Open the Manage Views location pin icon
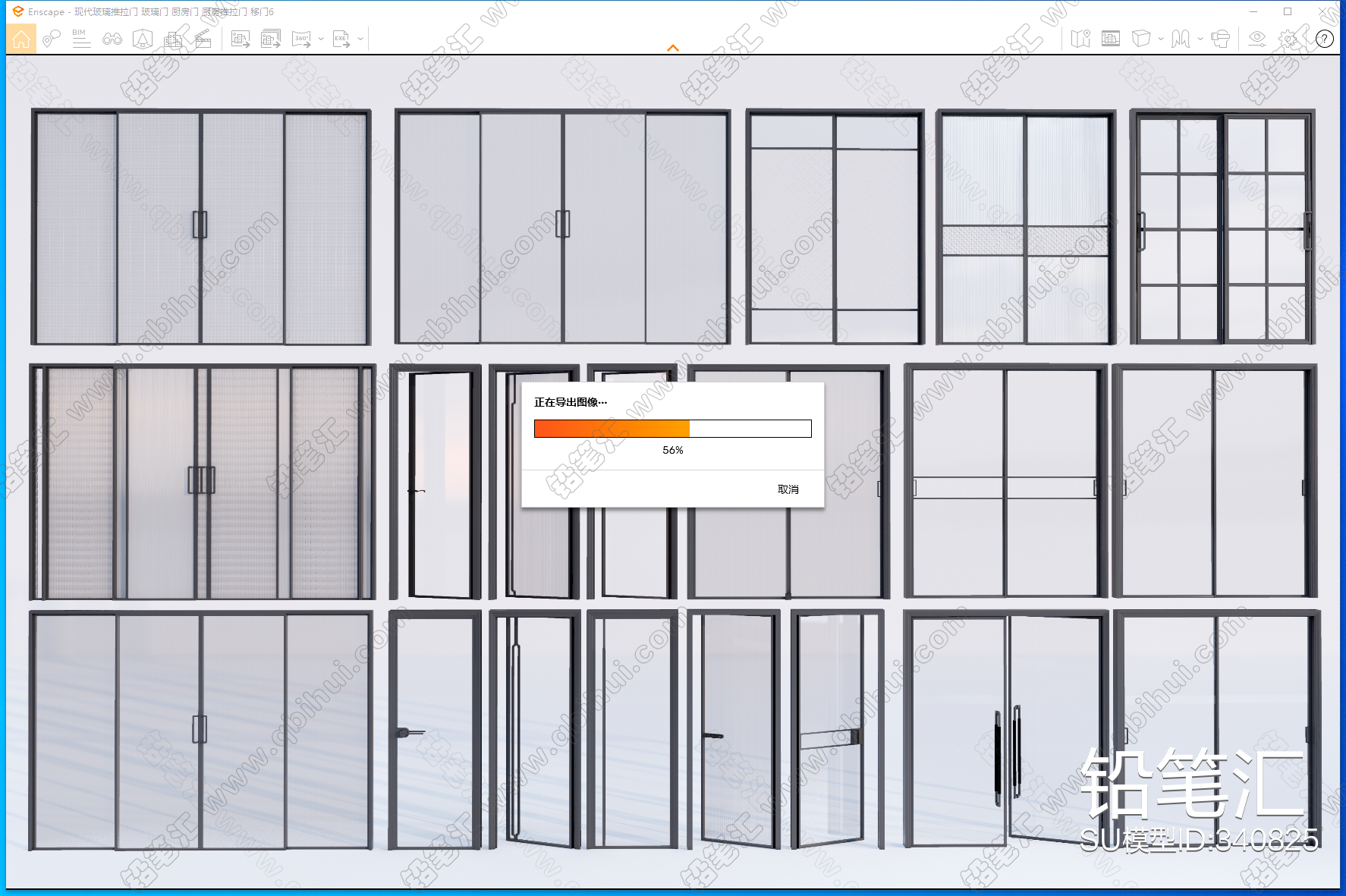The width and height of the screenshot is (1346, 896). (52, 39)
